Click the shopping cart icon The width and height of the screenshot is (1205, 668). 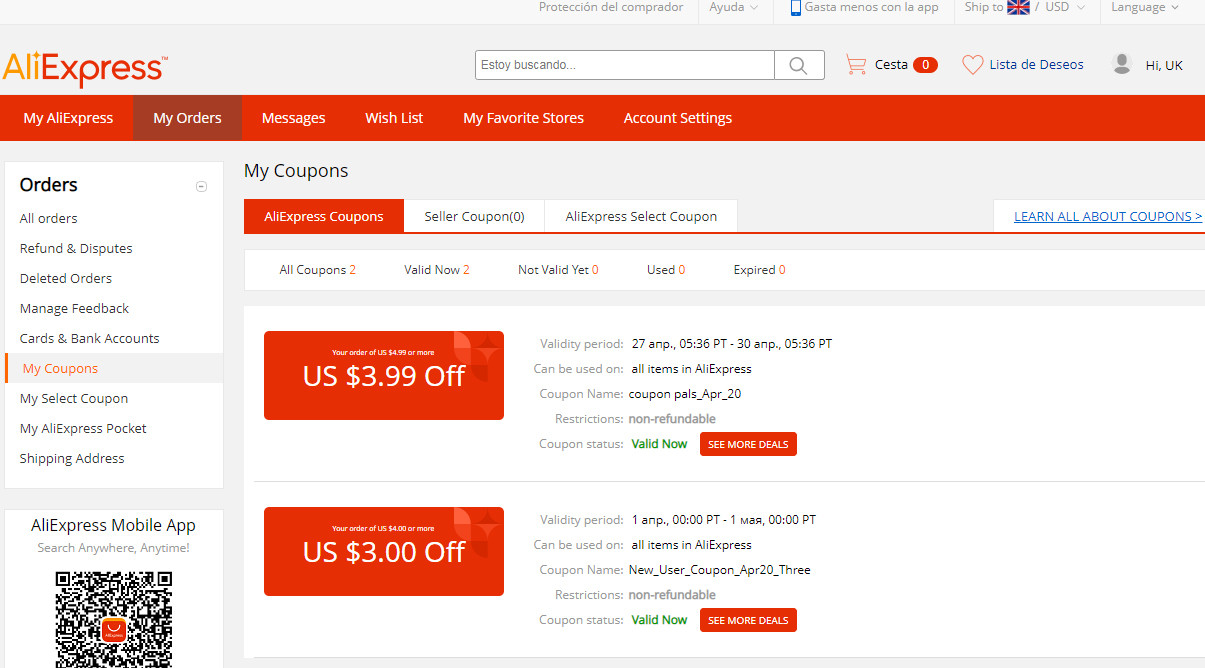pyautogui.click(x=856, y=65)
